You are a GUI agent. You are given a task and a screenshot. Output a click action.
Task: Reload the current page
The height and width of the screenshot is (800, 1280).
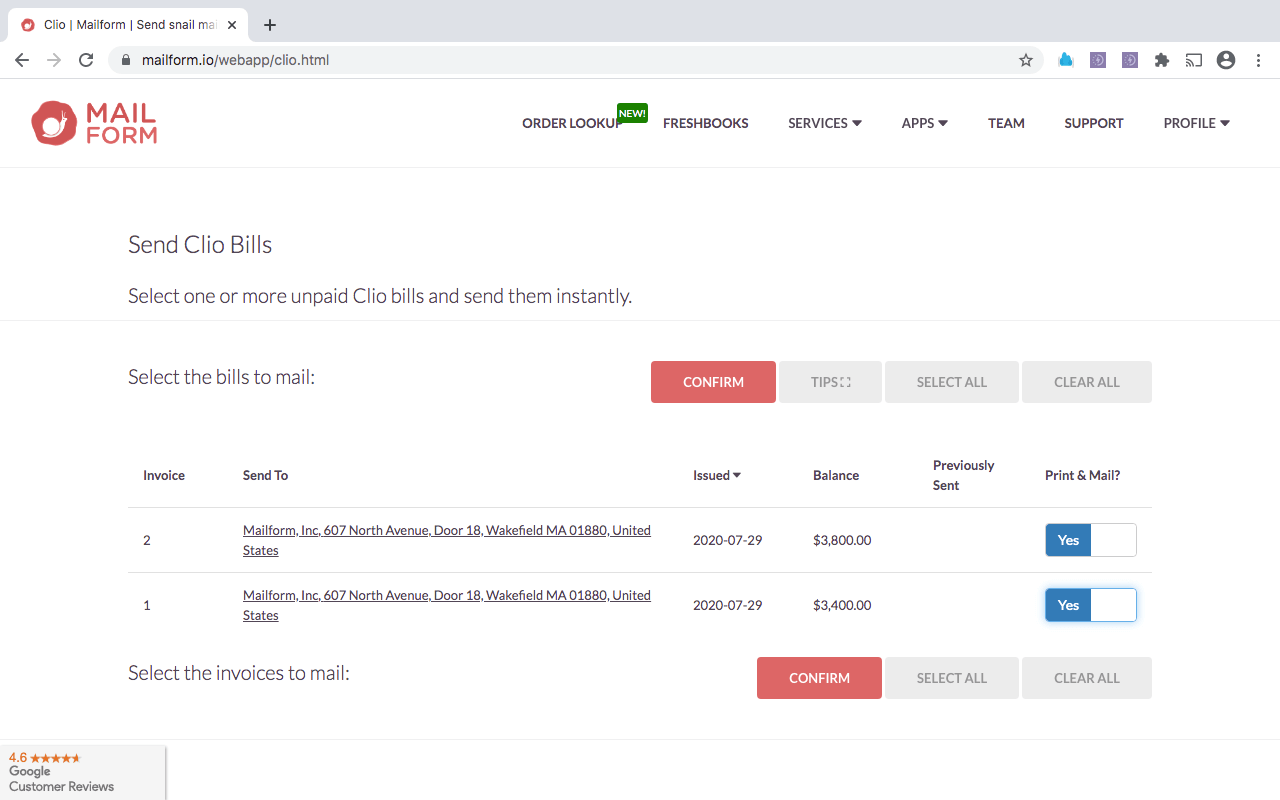pyautogui.click(x=86, y=60)
